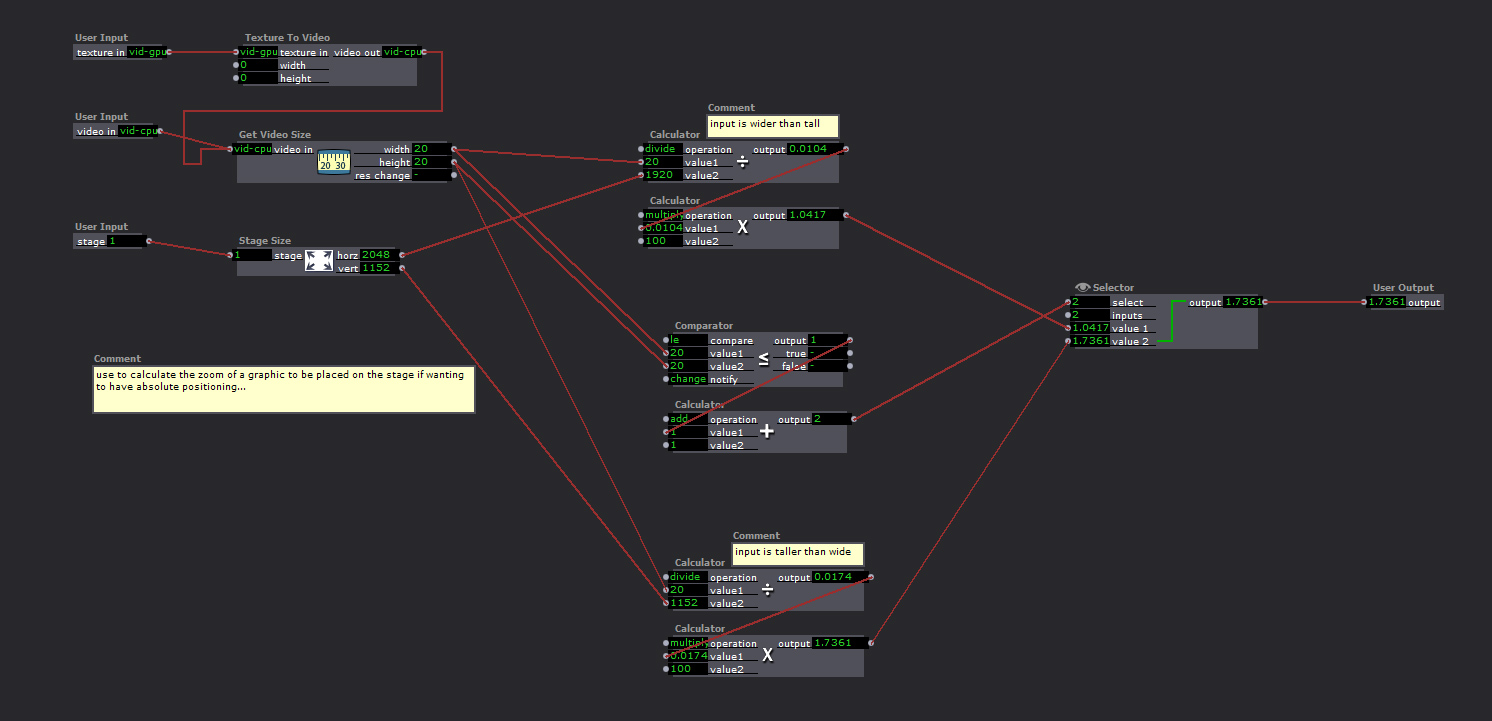Click the User Output actor title
Screen dimensions: 1492x721
[1403, 288]
